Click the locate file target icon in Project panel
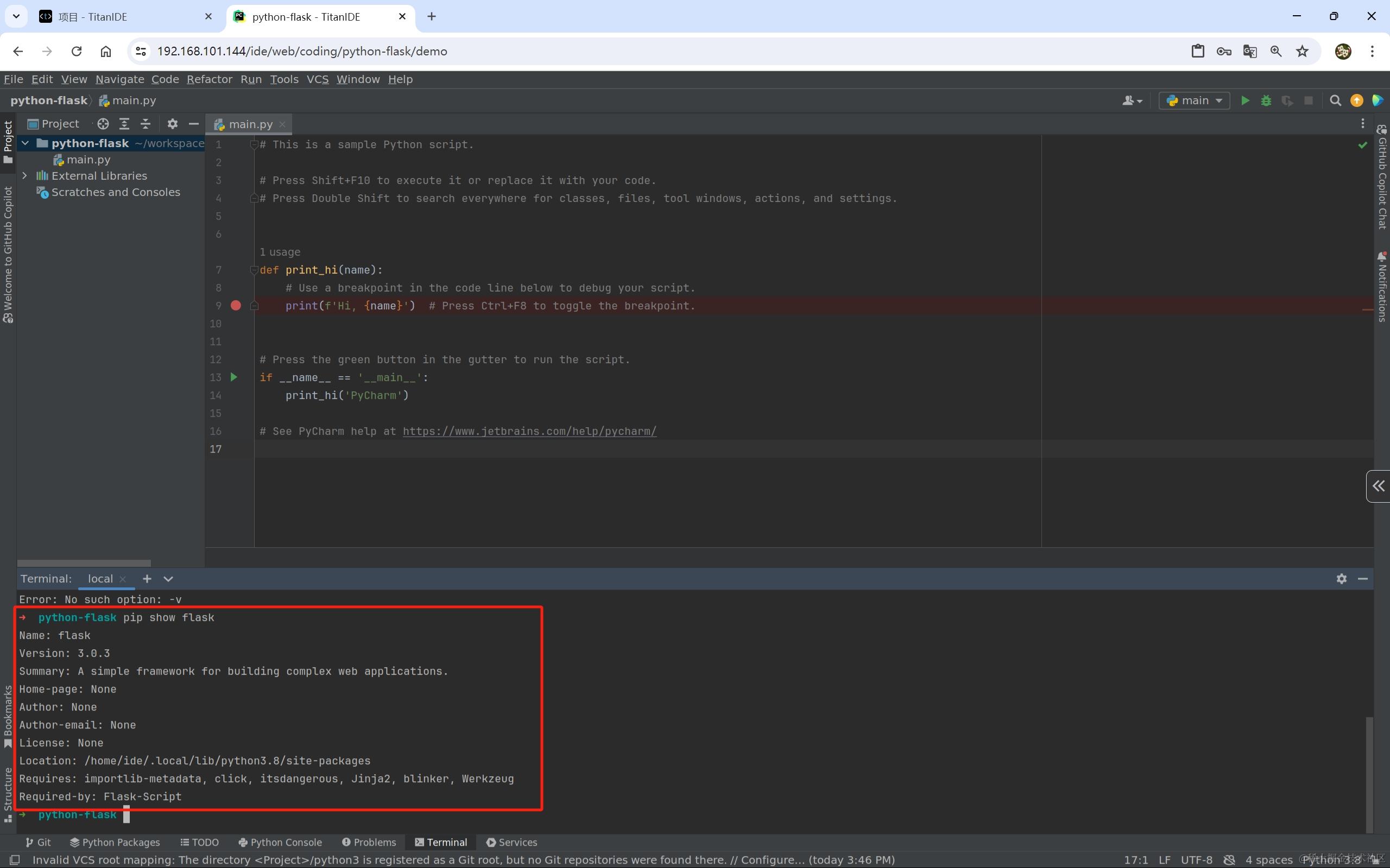This screenshot has width=1390, height=868. (x=103, y=123)
